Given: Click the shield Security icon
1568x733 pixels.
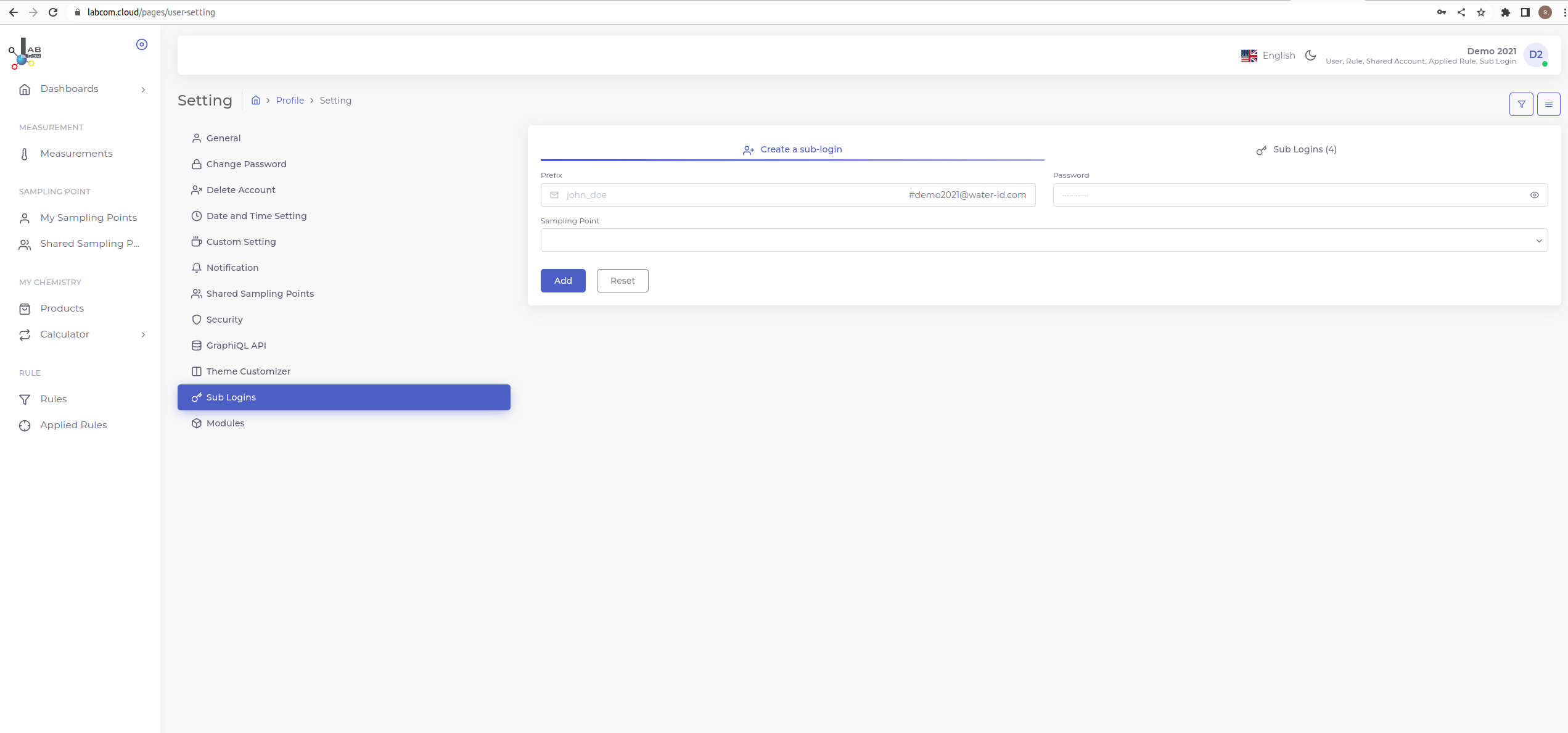Looking at the screenshot, I should (197, 320).
